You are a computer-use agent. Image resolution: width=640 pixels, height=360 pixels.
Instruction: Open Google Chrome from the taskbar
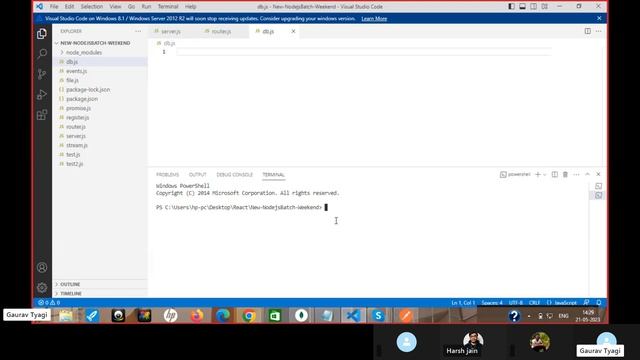click(249, 316)
